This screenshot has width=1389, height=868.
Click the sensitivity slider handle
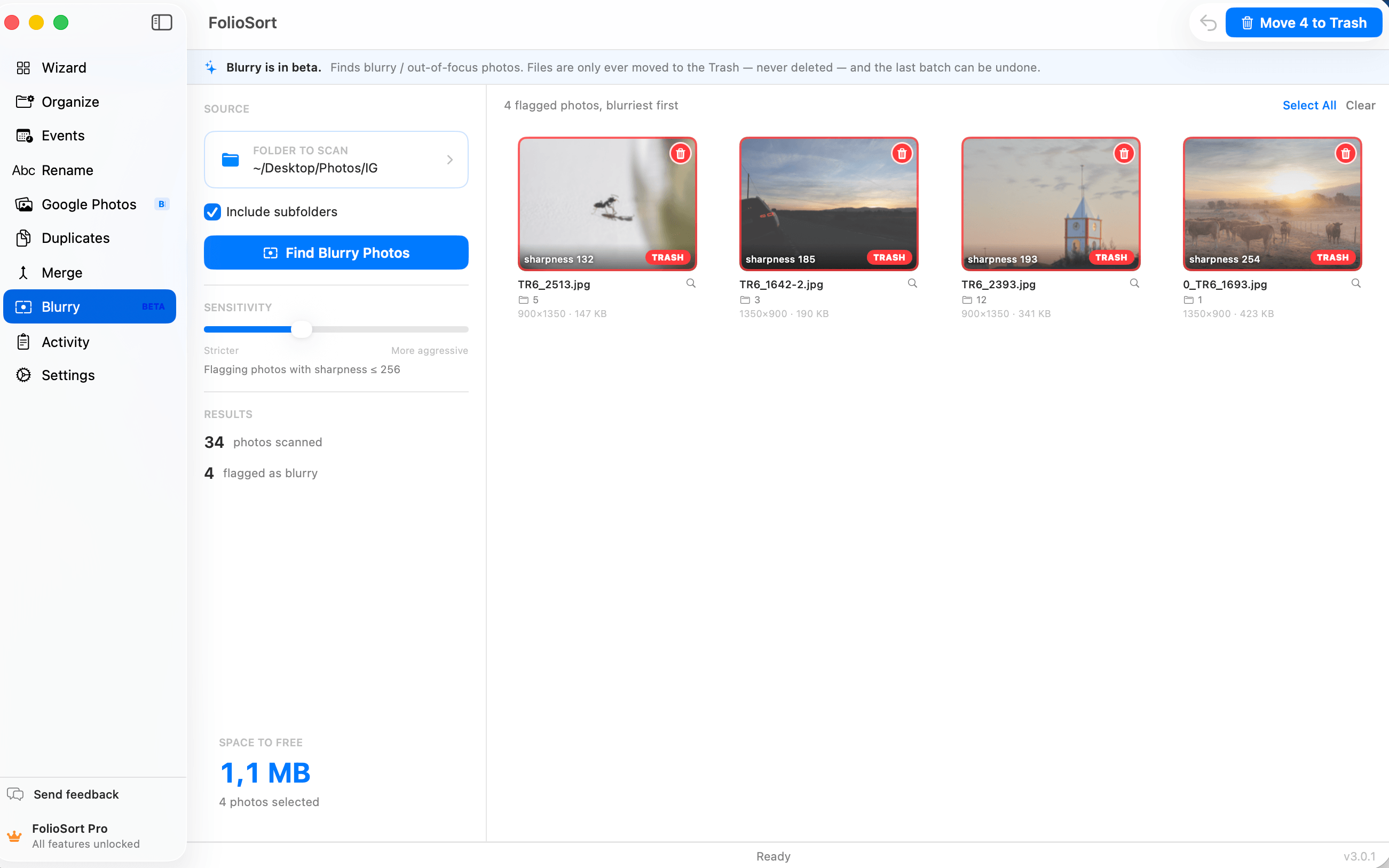(x=301, y=329)
